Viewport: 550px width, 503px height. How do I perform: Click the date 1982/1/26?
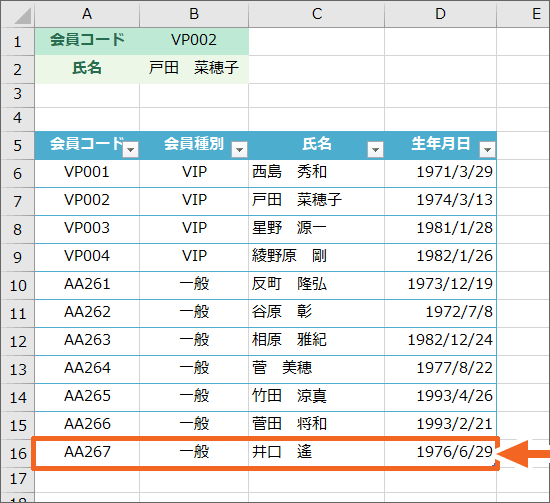(455, 256)
